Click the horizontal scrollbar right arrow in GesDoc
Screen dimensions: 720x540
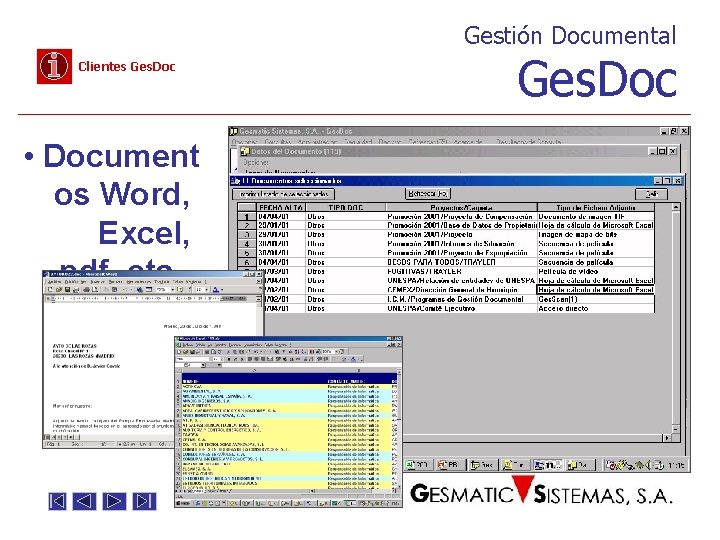pos(667,438)
